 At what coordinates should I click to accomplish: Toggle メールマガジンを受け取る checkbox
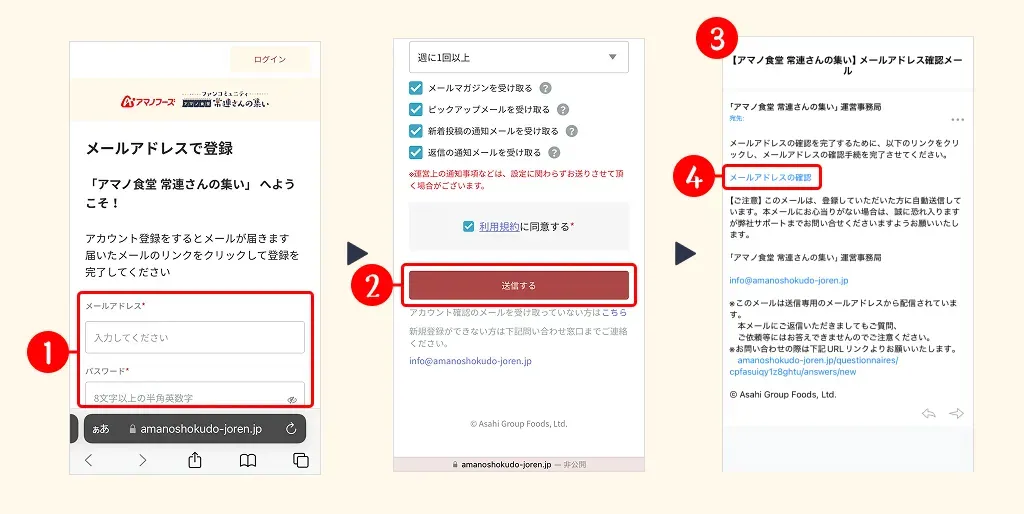416,88
